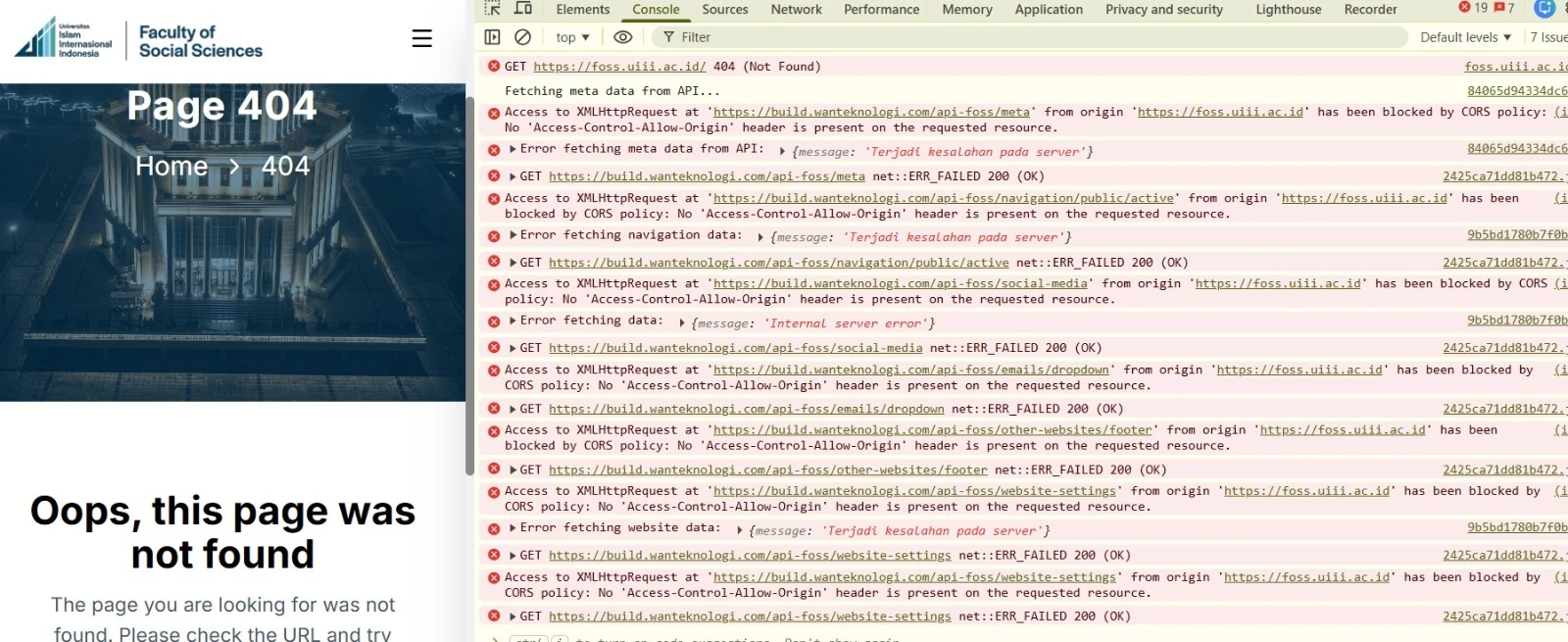Clear the console with the clear icon
The image size is (1568, 642).
click(x=523, y=37)
